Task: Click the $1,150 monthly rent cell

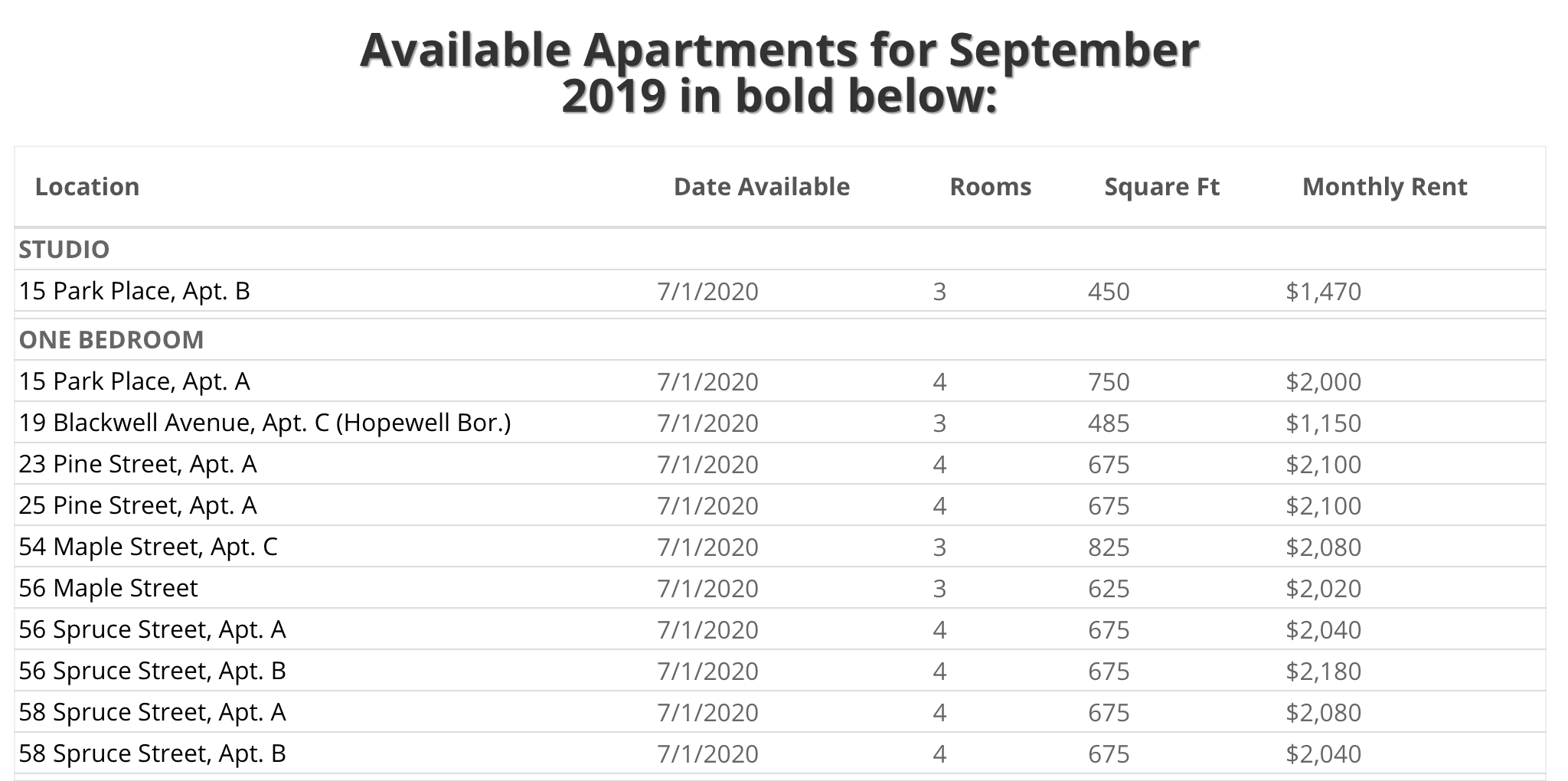Action: coord(1323,423)
